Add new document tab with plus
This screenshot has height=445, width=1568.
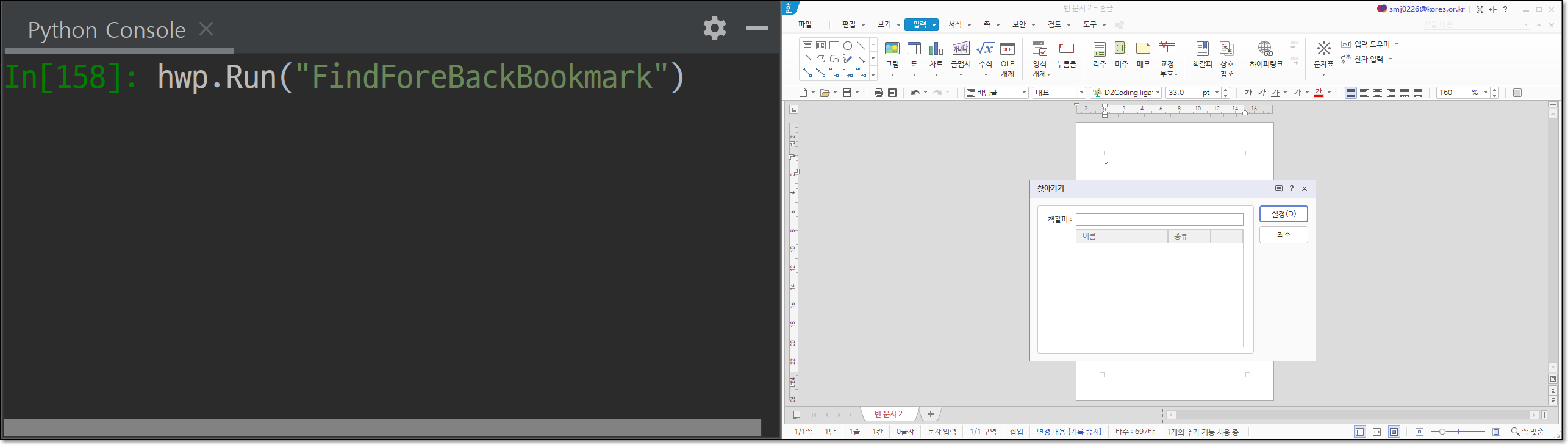930,414
